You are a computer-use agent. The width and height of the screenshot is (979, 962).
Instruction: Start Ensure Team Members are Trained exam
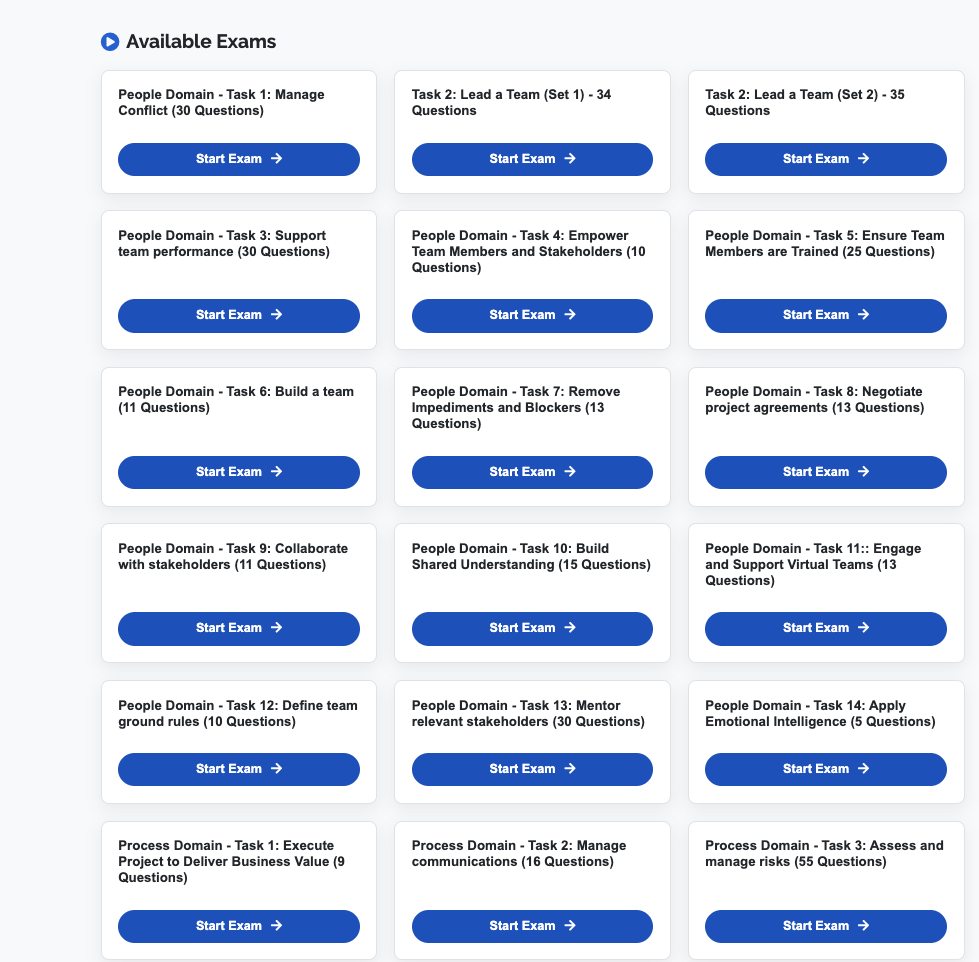click(x=825, y=315)
